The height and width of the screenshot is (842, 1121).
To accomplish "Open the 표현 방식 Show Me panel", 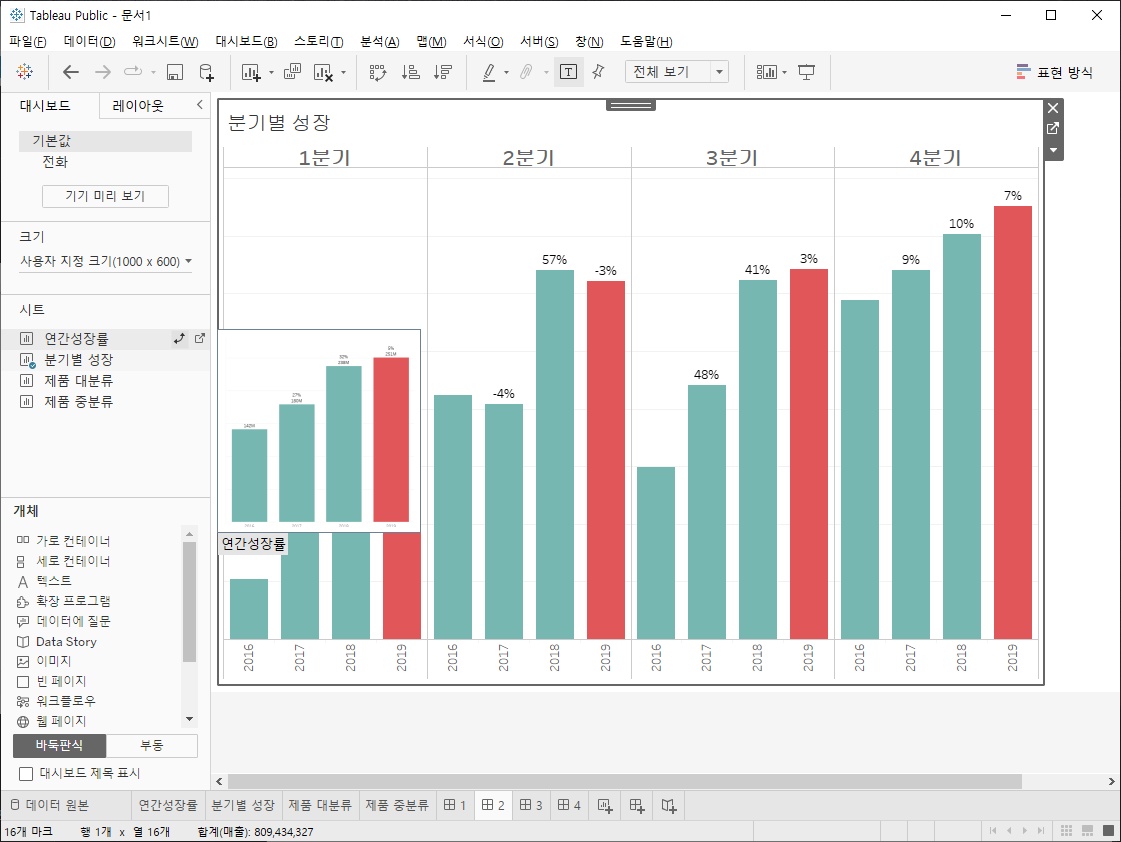I will point(1055,72).
